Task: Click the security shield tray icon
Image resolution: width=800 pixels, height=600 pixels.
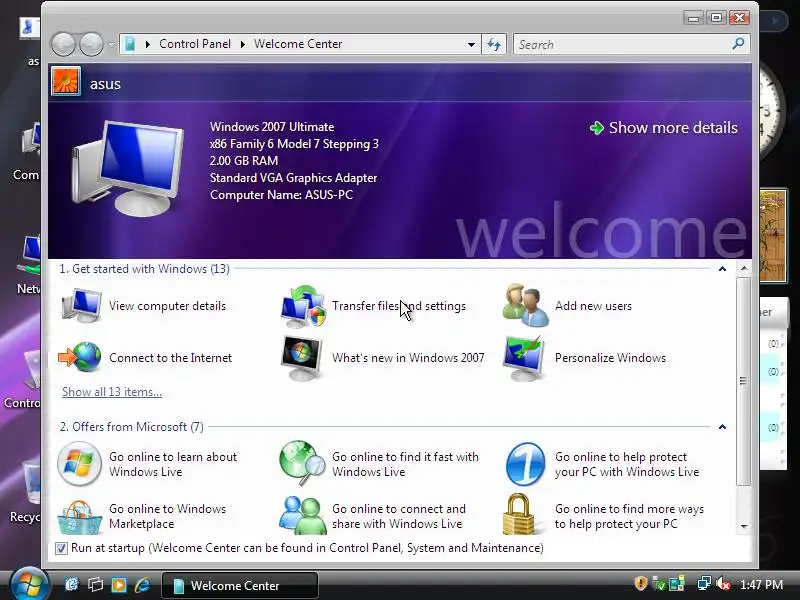Action: pyautogui.click(x=641, y=583)
